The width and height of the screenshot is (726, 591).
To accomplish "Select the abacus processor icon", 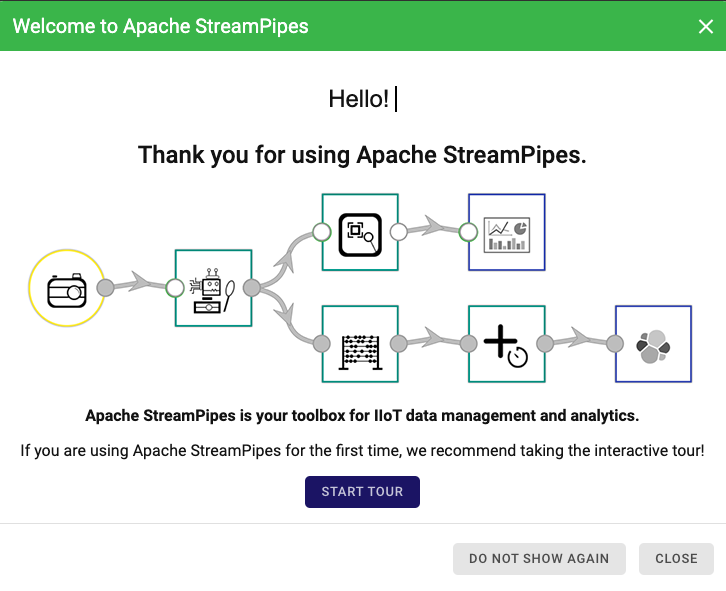I will pos(360,344).
